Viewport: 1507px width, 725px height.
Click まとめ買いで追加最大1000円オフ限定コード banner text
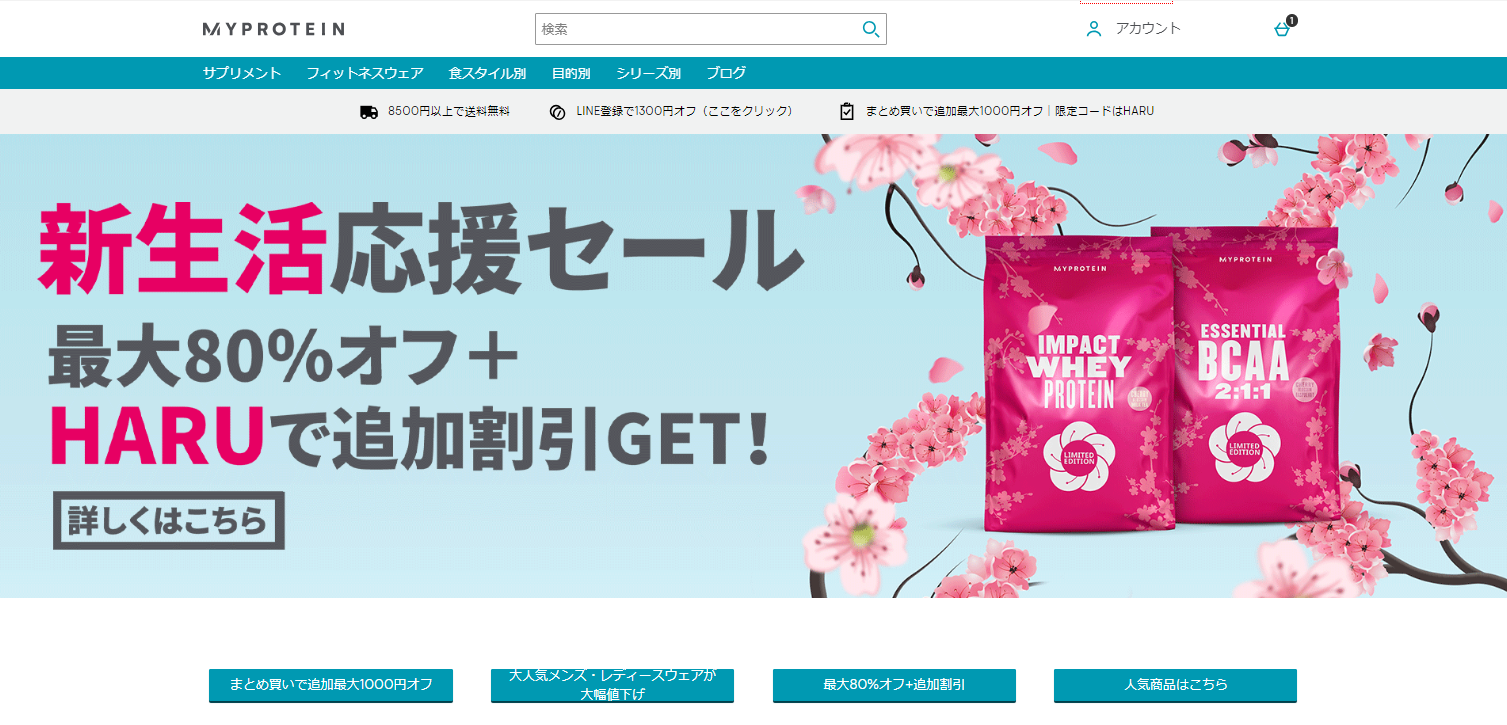1010,112
